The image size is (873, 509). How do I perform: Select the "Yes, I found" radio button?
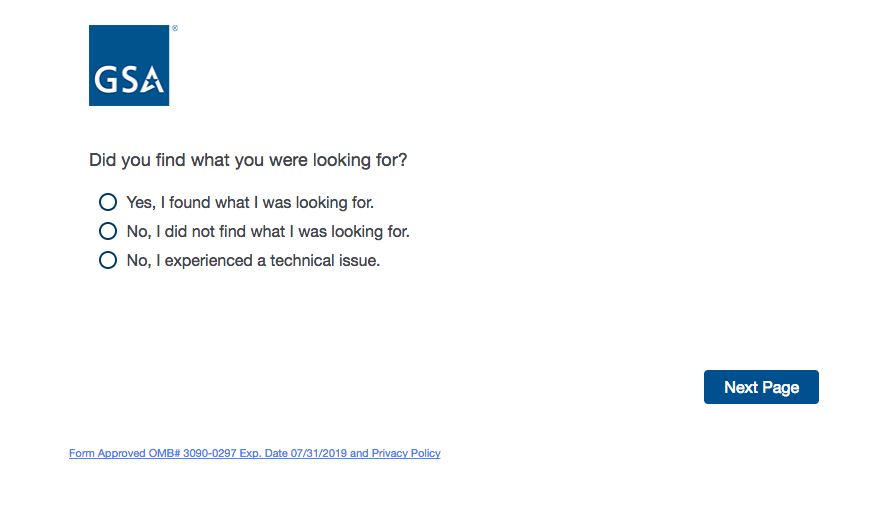(x=108, y=202)
